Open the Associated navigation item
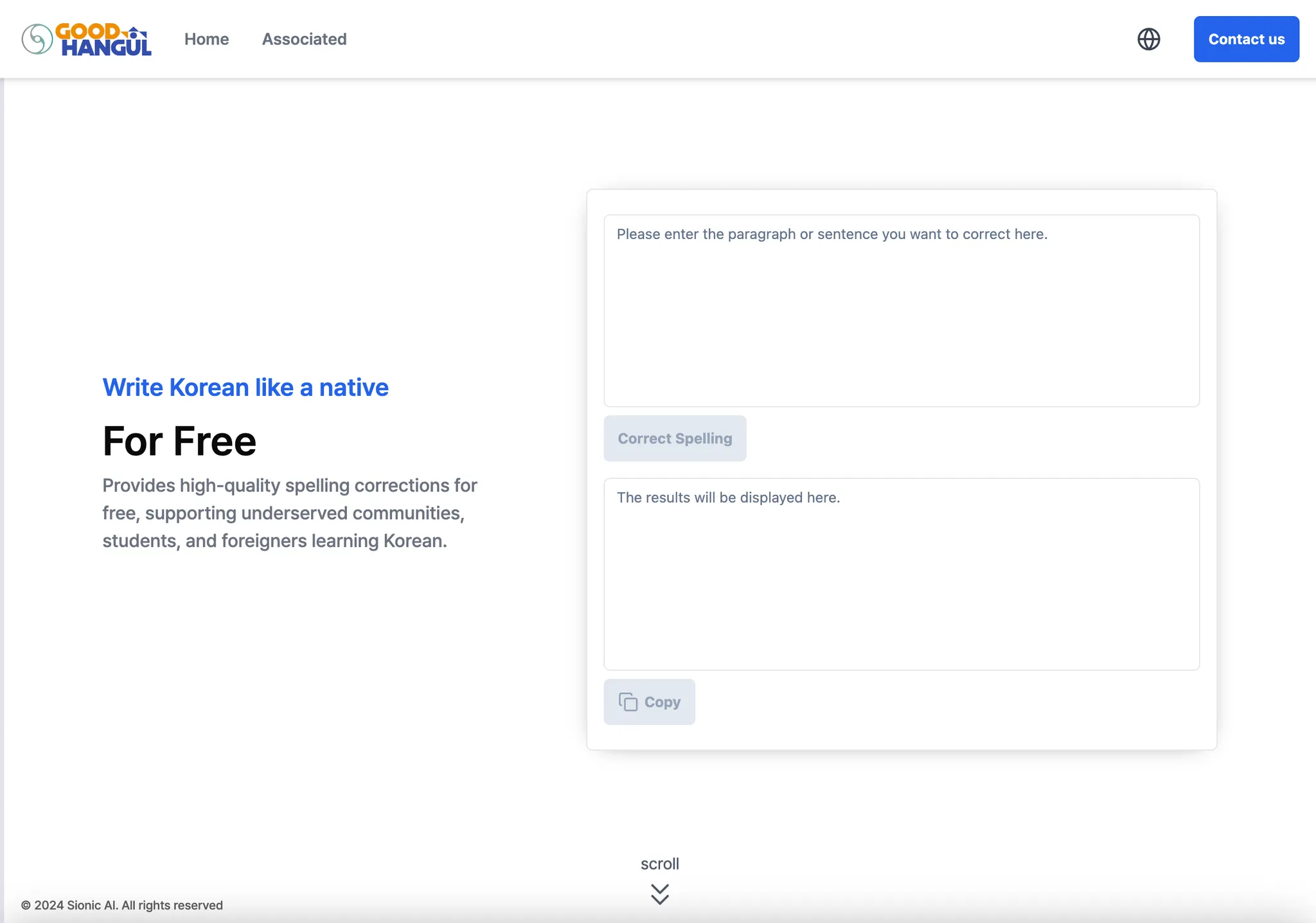The width and height of the screenshot is (1316, 923). click(304, 39)
